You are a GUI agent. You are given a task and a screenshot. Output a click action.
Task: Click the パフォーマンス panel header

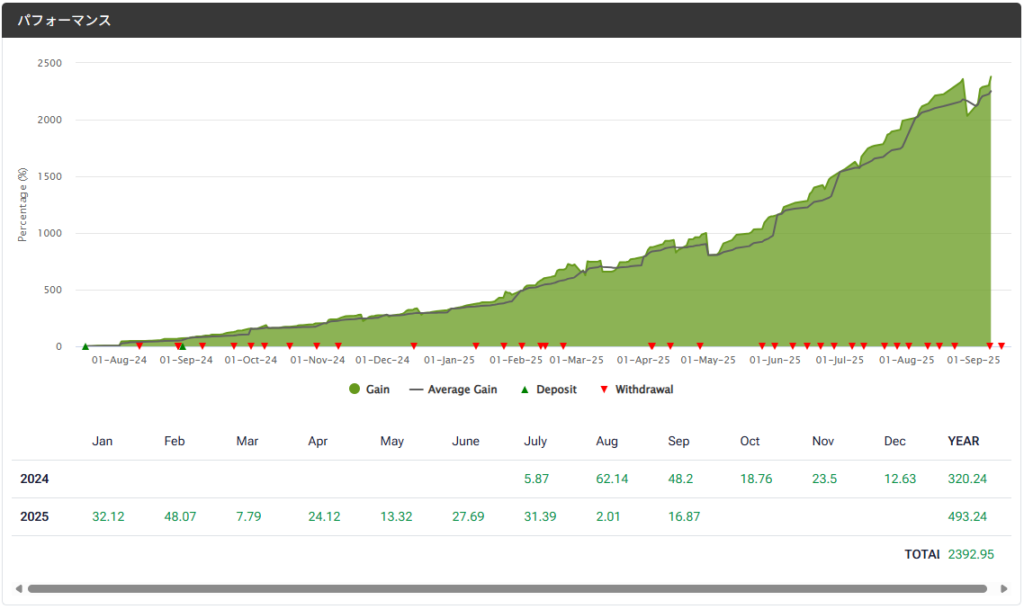(64, 20)
